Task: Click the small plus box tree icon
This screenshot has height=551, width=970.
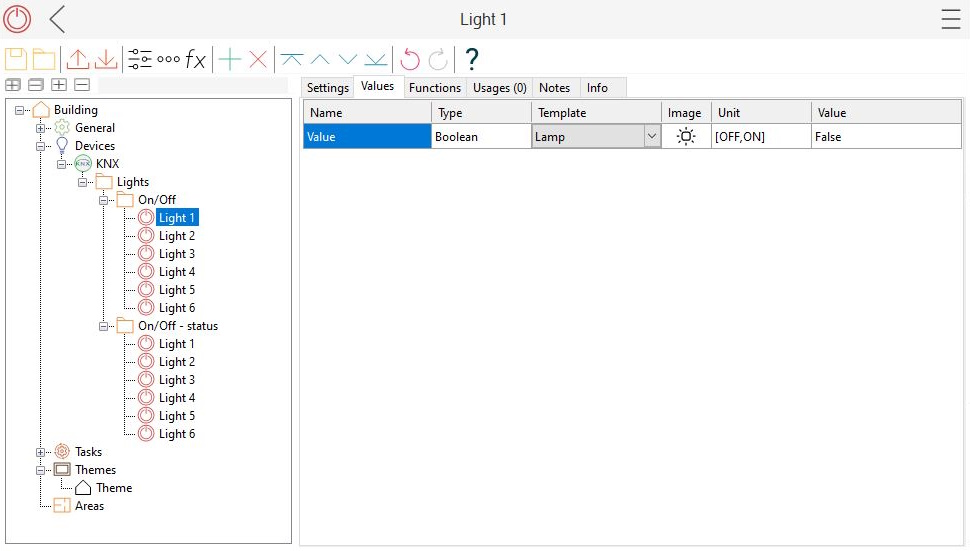Action: coord(59,85)
